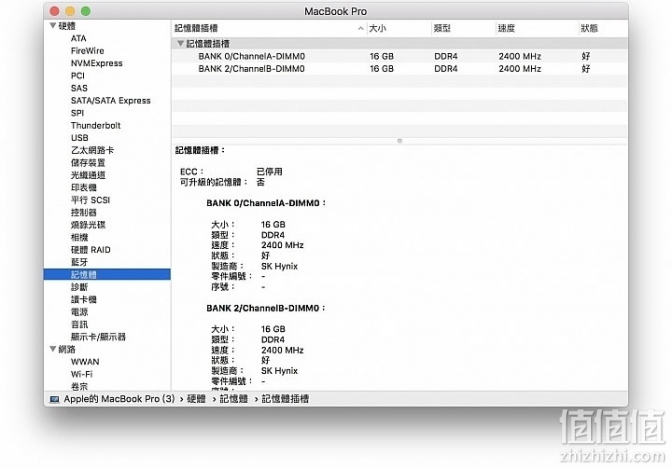Select row BANK 2/ChannelB-DIMM0
Viewport: 672px width, 469px height.
399,69
